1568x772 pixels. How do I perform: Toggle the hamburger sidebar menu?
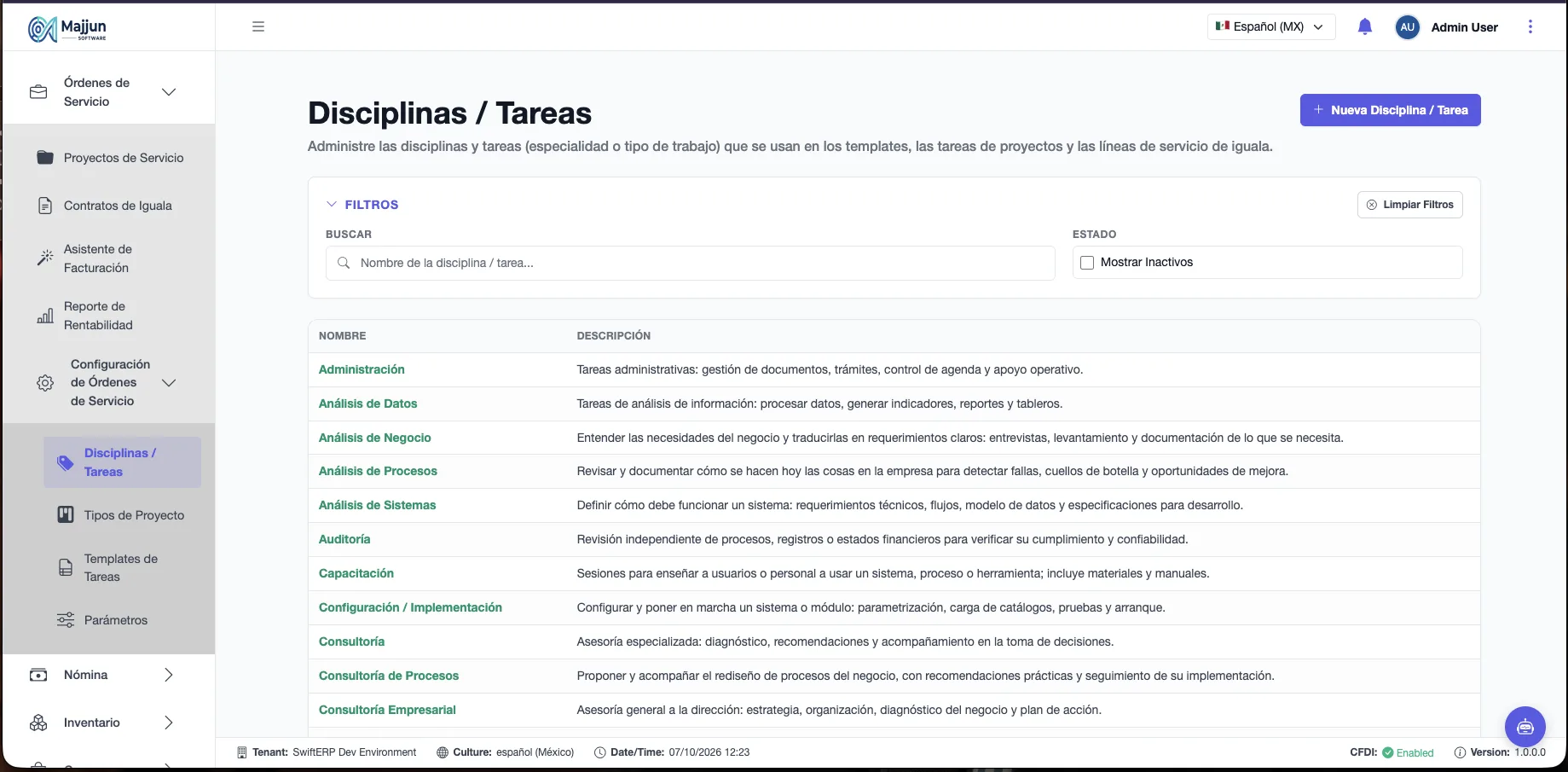[x=258, y=26]
